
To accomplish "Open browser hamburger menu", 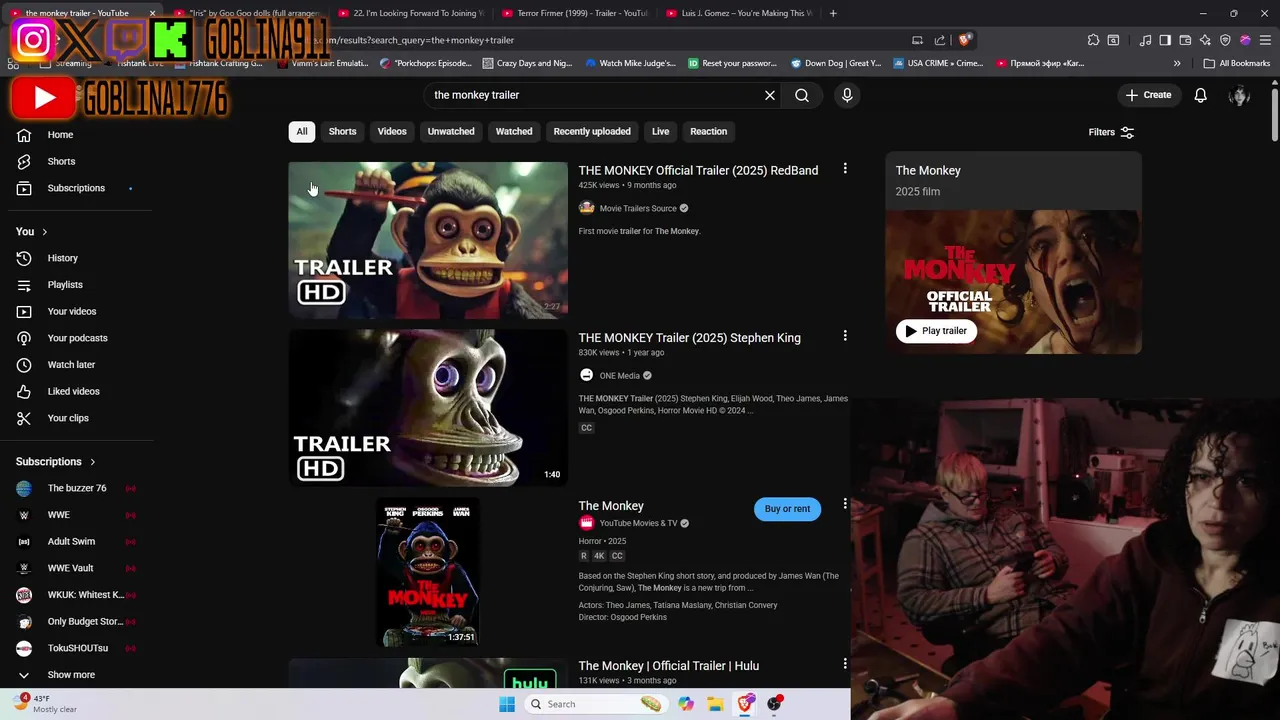I will click(x=1264, y=40).
